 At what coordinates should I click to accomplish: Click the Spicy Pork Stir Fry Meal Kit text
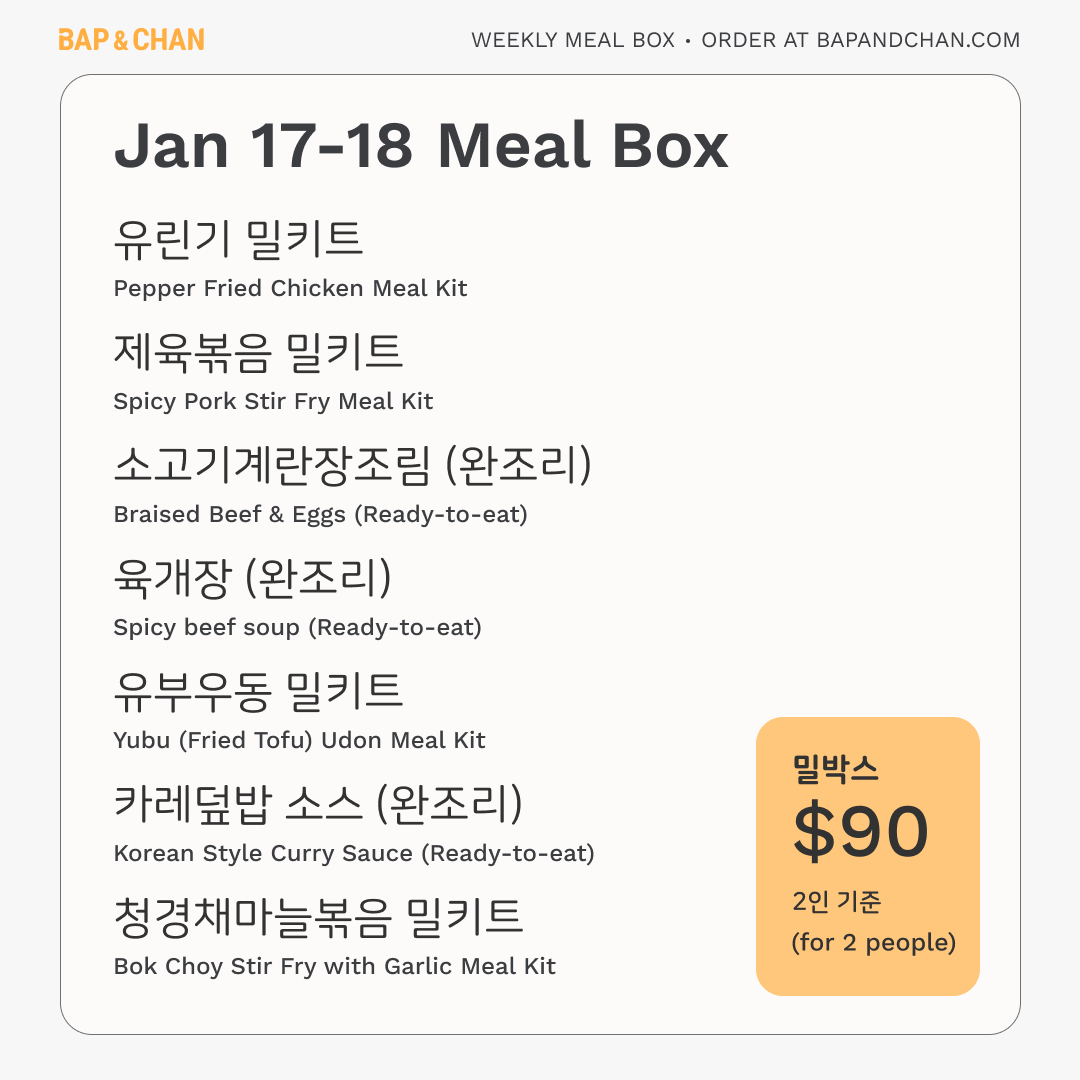[273, 401]
